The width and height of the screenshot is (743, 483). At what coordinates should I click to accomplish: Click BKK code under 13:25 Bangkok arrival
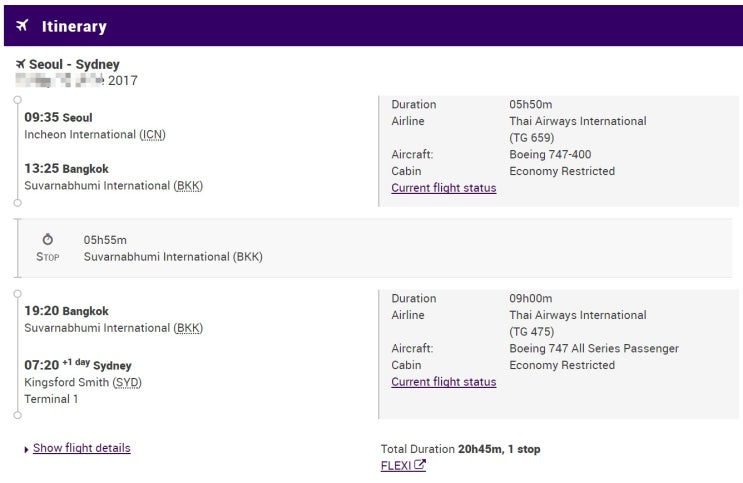coord(188,186)
